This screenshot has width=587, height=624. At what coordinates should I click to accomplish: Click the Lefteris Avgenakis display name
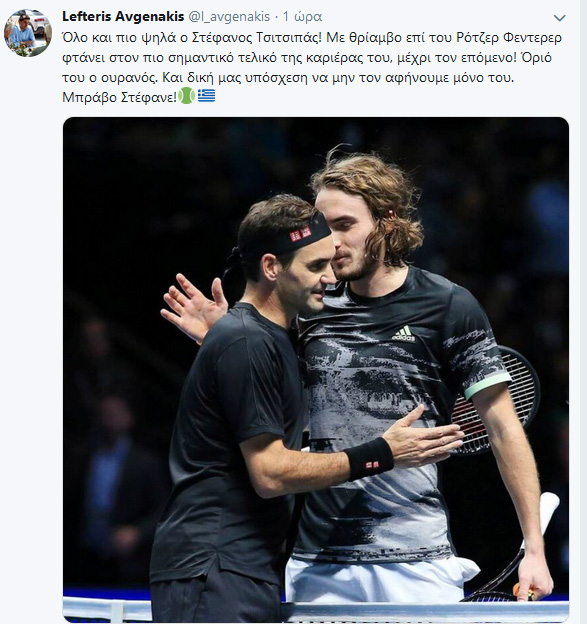pos(123,16)
